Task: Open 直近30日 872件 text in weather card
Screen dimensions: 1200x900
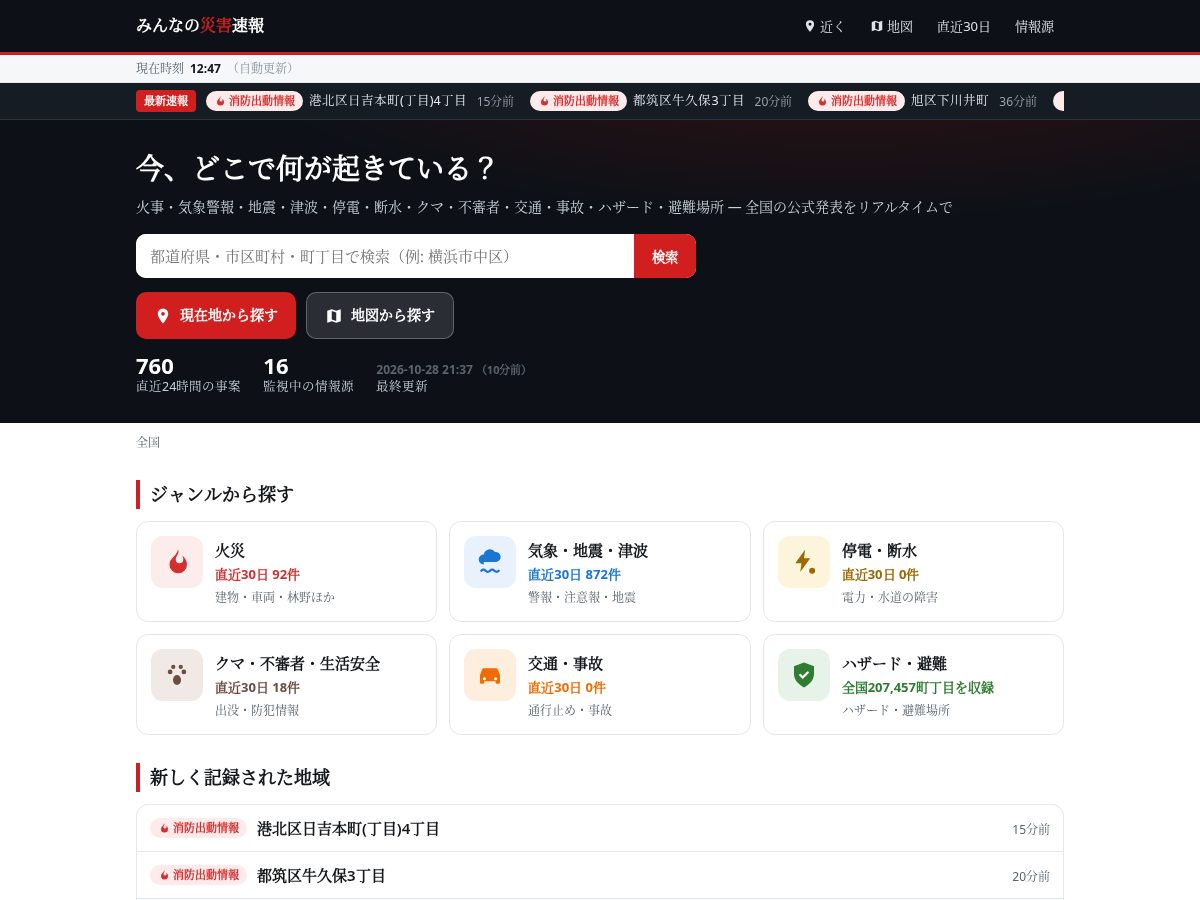Action: tap(574, 574)
